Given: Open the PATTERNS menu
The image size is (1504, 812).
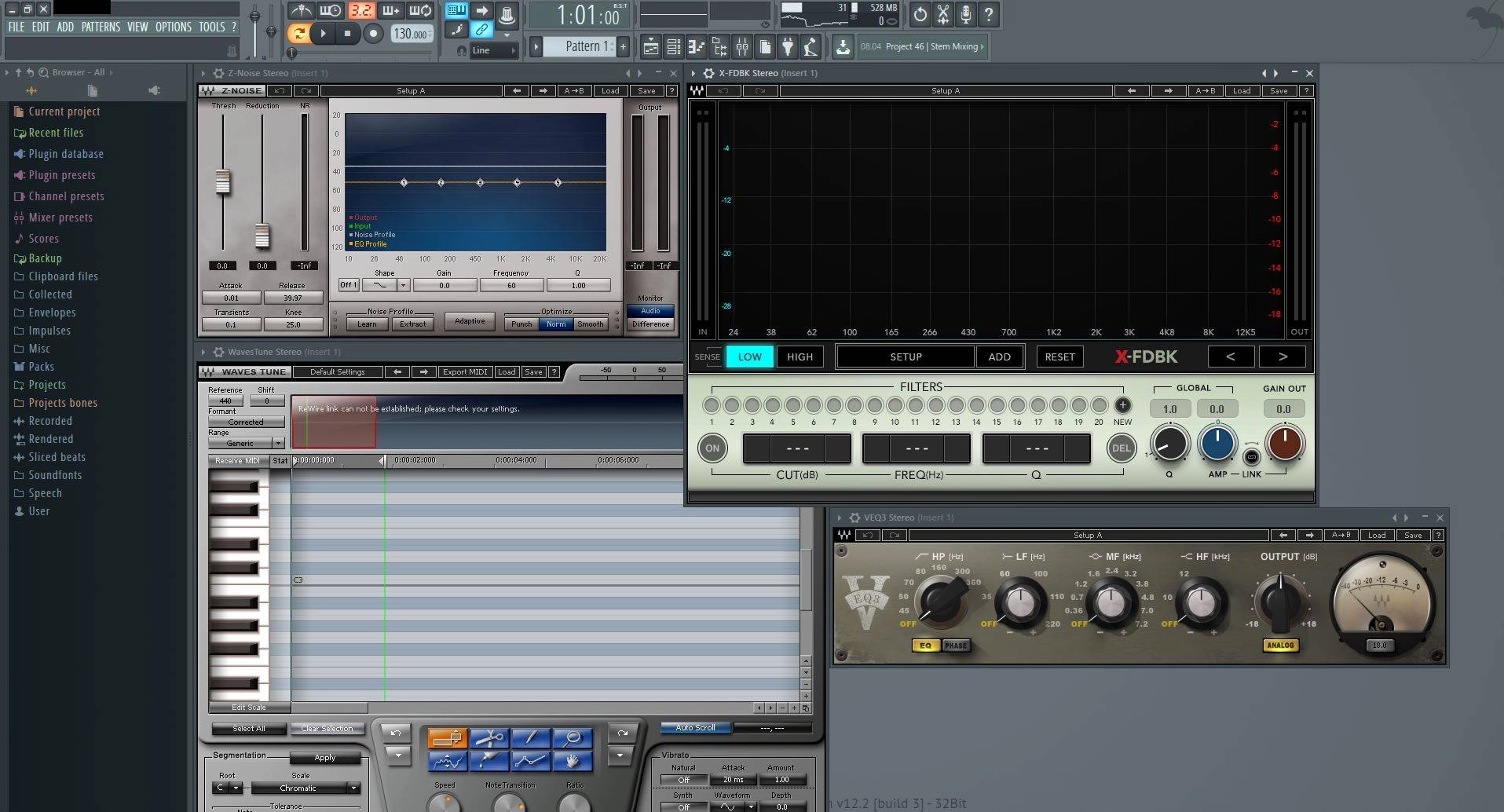Looking at the screenshot, I should (x=101, y=27).
